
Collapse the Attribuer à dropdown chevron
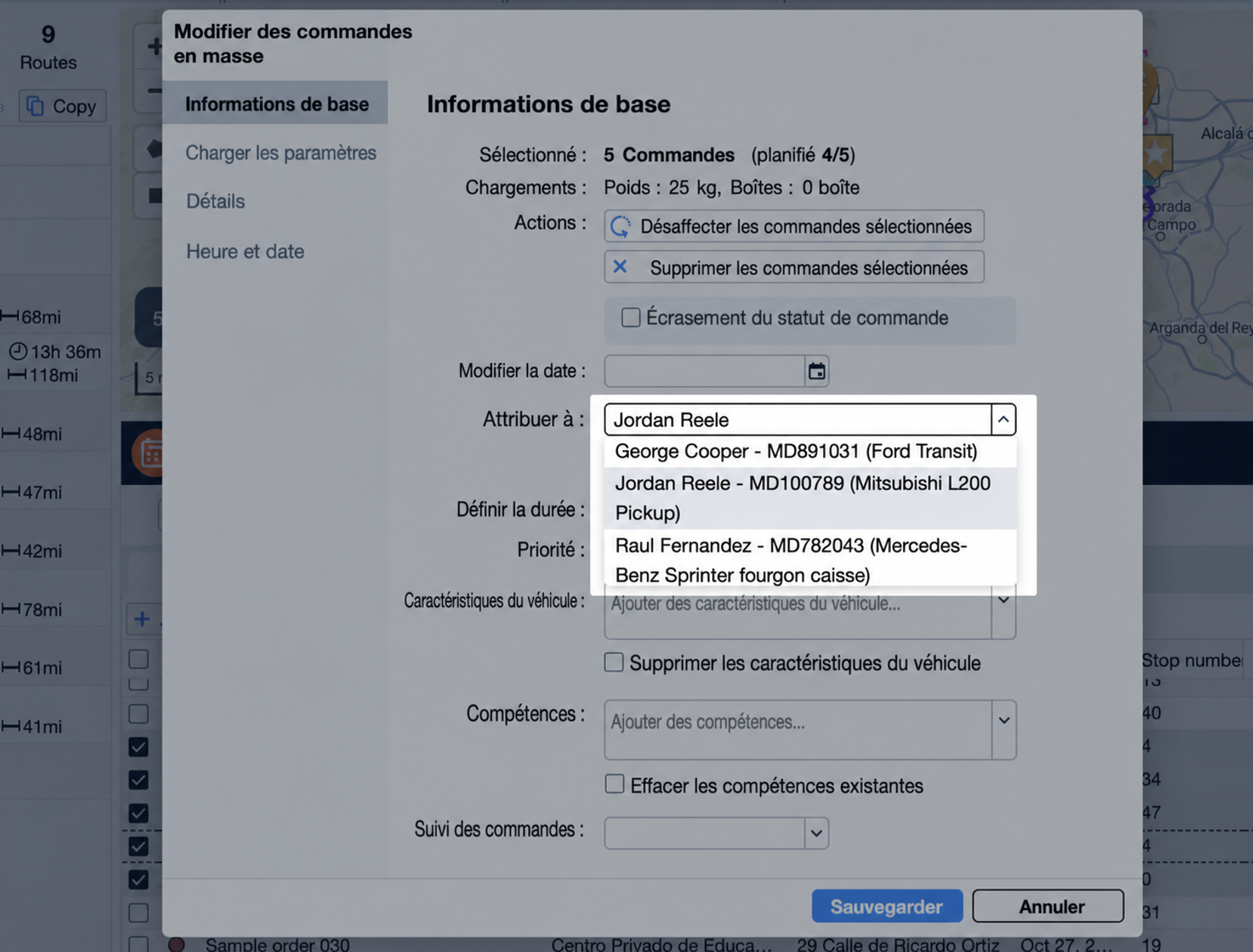pos(1003,419)
